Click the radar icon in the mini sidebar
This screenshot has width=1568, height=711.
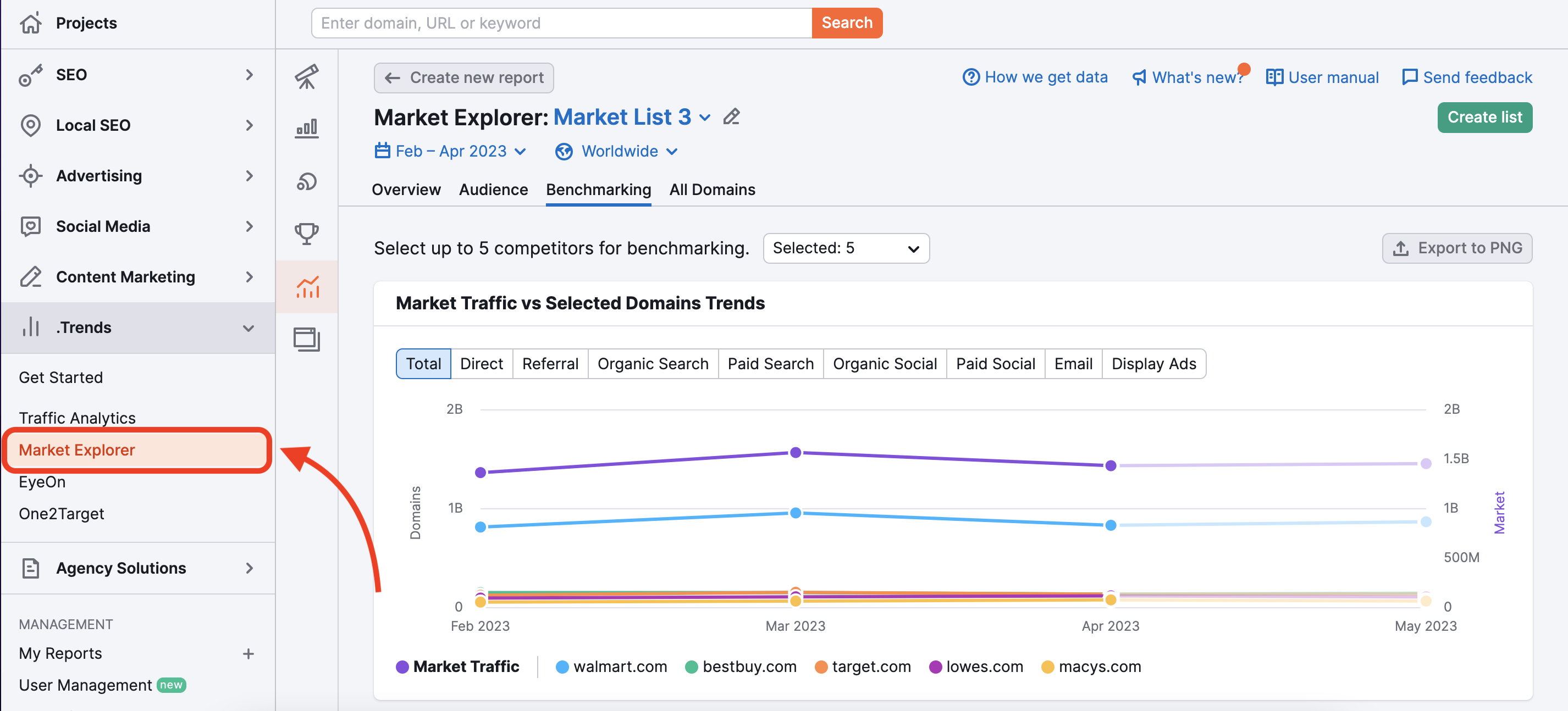(307, 181)
